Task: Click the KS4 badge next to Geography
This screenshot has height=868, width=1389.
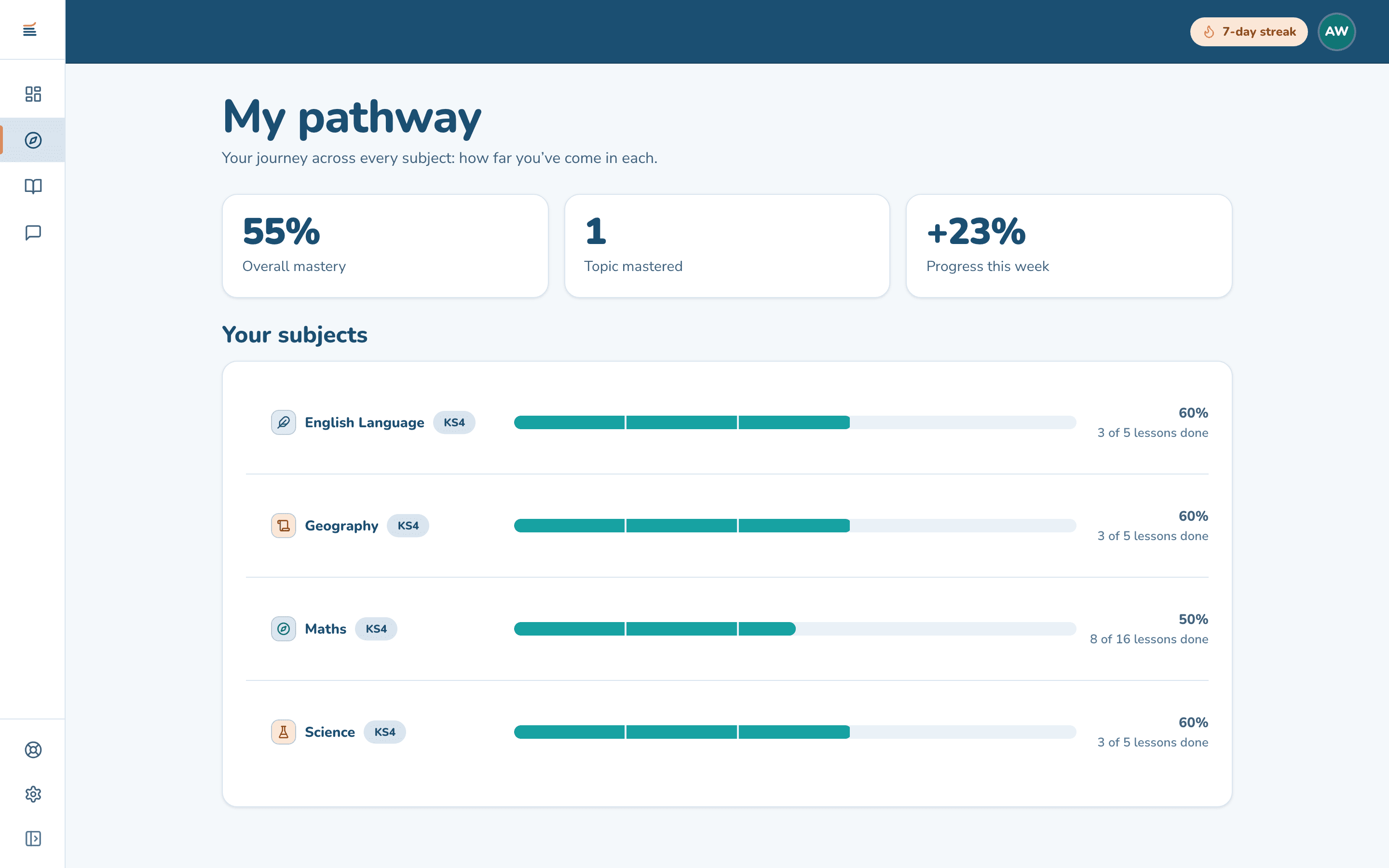Action: 408,526
